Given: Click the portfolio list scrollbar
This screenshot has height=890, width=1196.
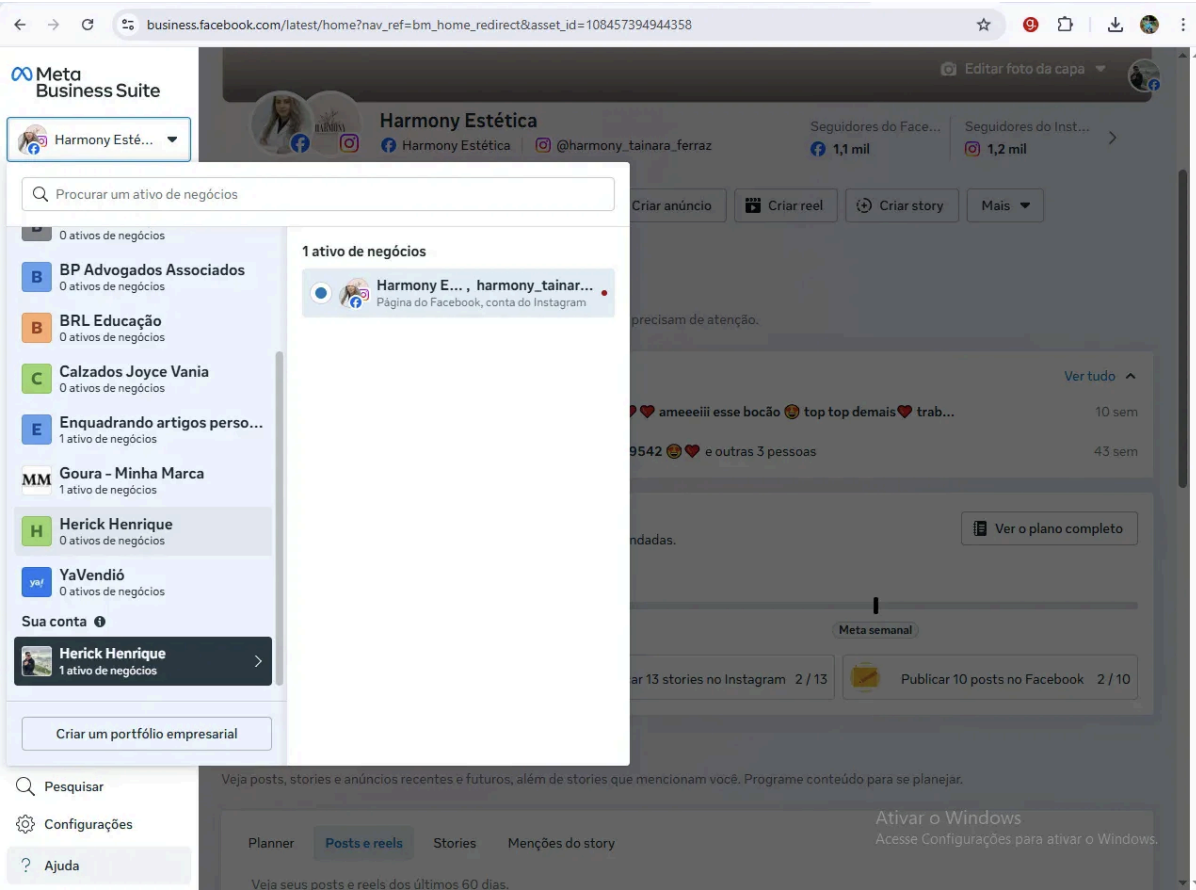Looking at the screenshot, I should tap(279, 518).
